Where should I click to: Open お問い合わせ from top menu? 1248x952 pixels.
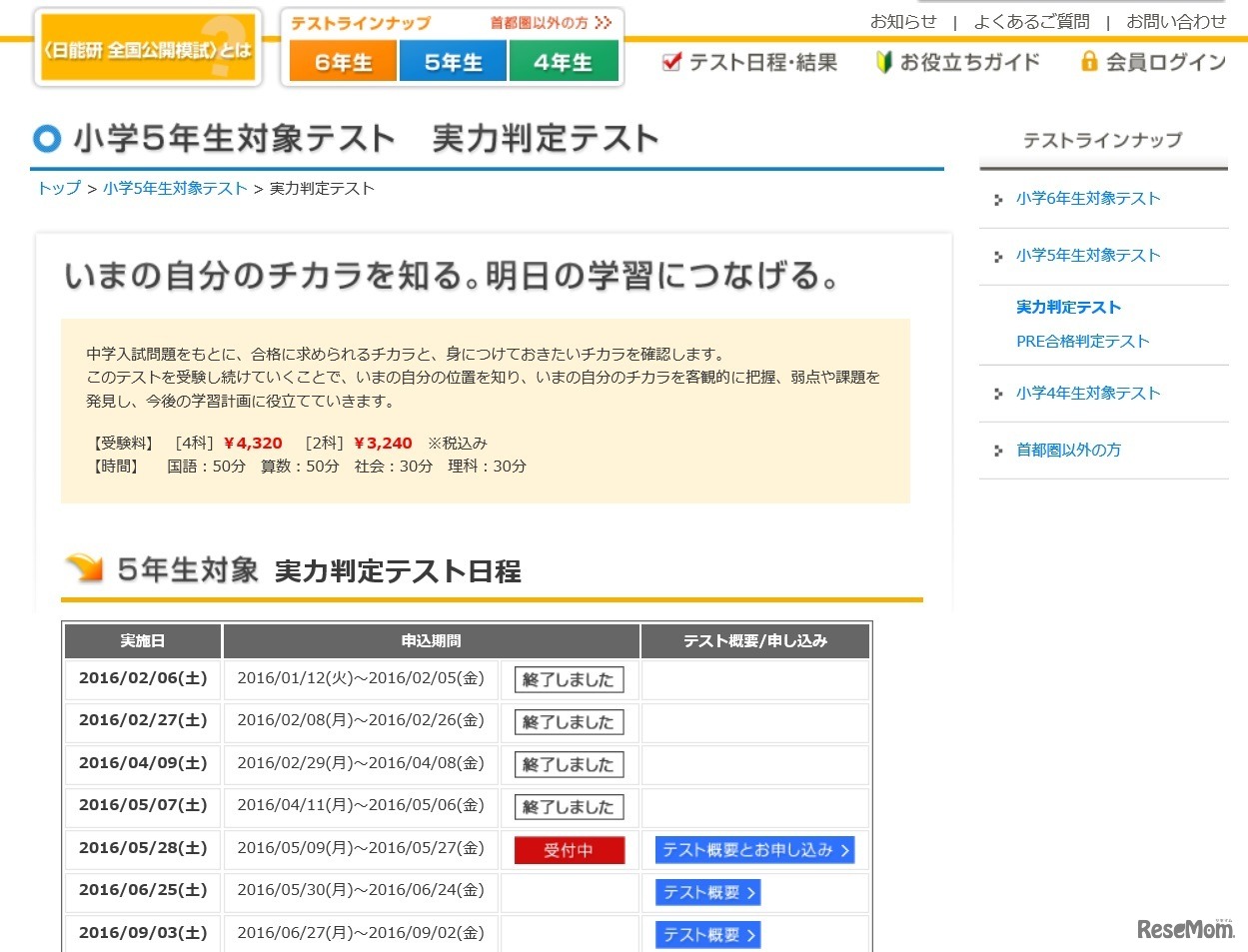pos(1177,20)
